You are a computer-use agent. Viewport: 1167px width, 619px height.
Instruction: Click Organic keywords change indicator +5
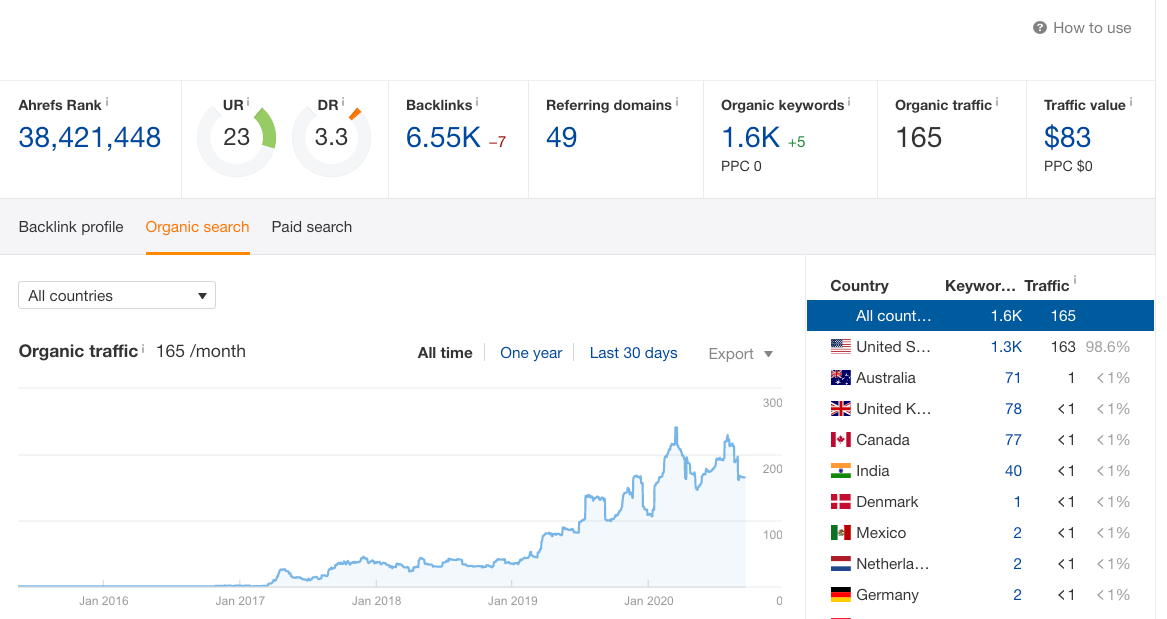(x=796, y=141)
